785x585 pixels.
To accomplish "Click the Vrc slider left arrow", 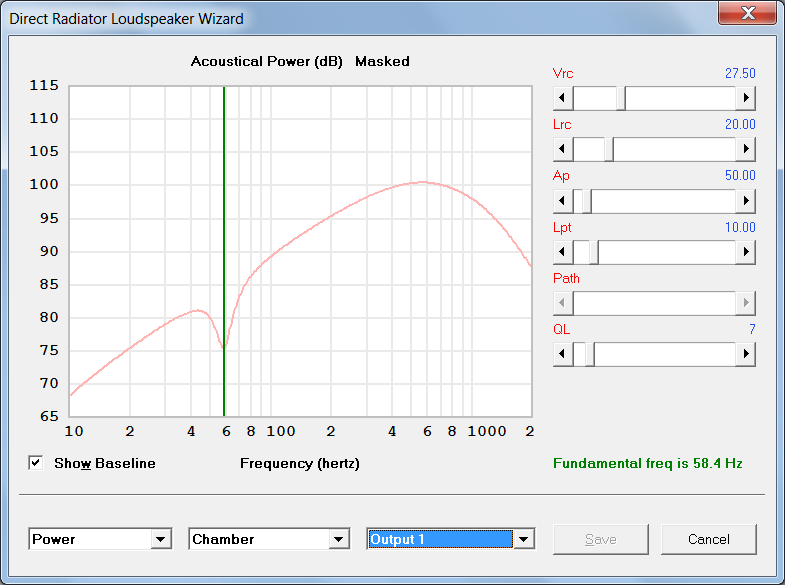I will click(563, 98).
